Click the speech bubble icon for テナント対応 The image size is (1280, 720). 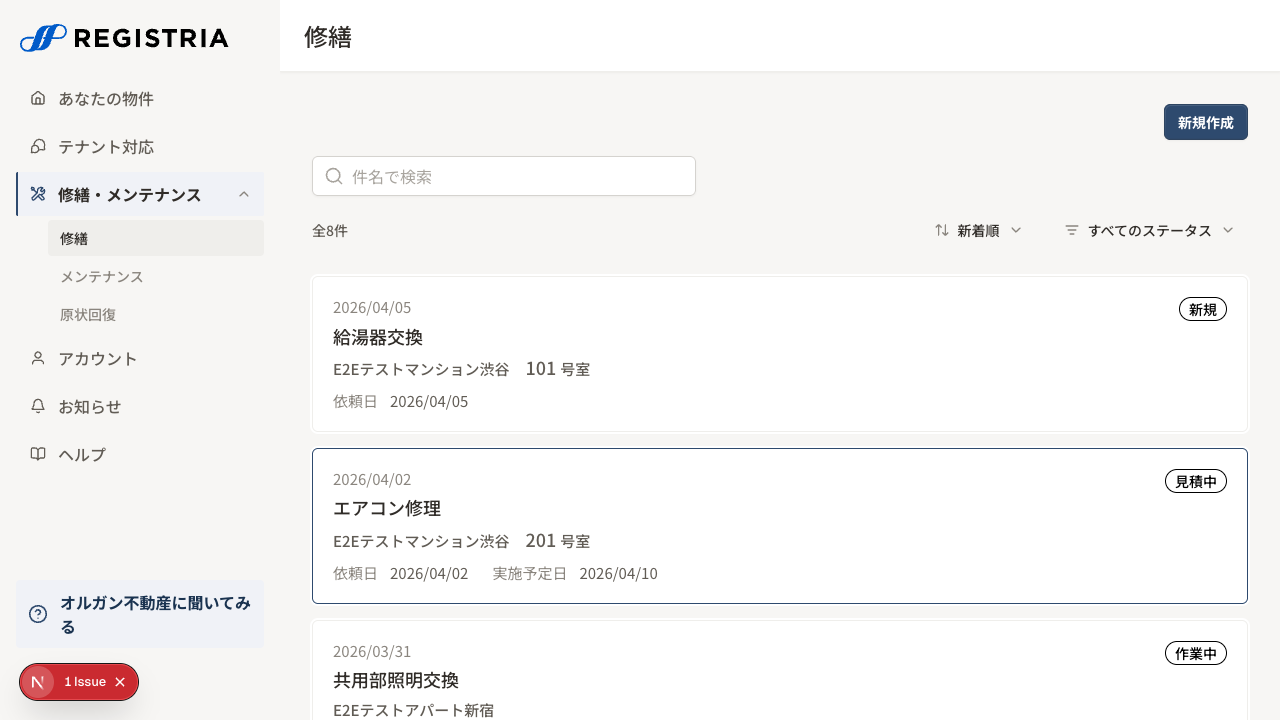(37, 146)
